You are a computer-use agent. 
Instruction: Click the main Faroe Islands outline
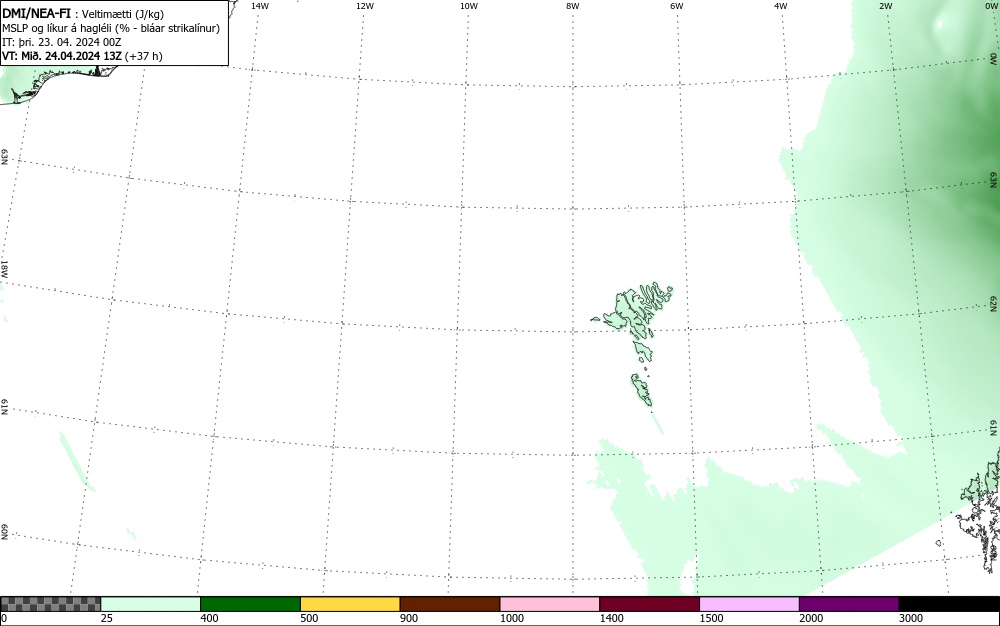pyautogui.click(x=638, y=309)
